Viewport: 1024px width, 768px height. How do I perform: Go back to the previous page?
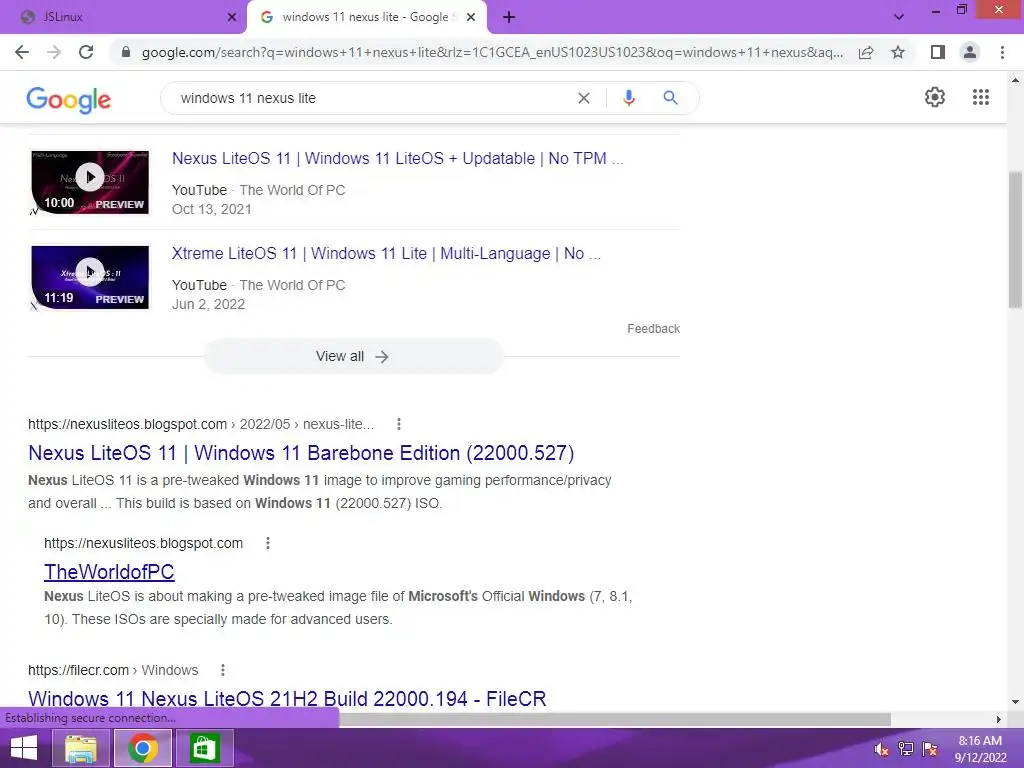(x=22, y=52)
